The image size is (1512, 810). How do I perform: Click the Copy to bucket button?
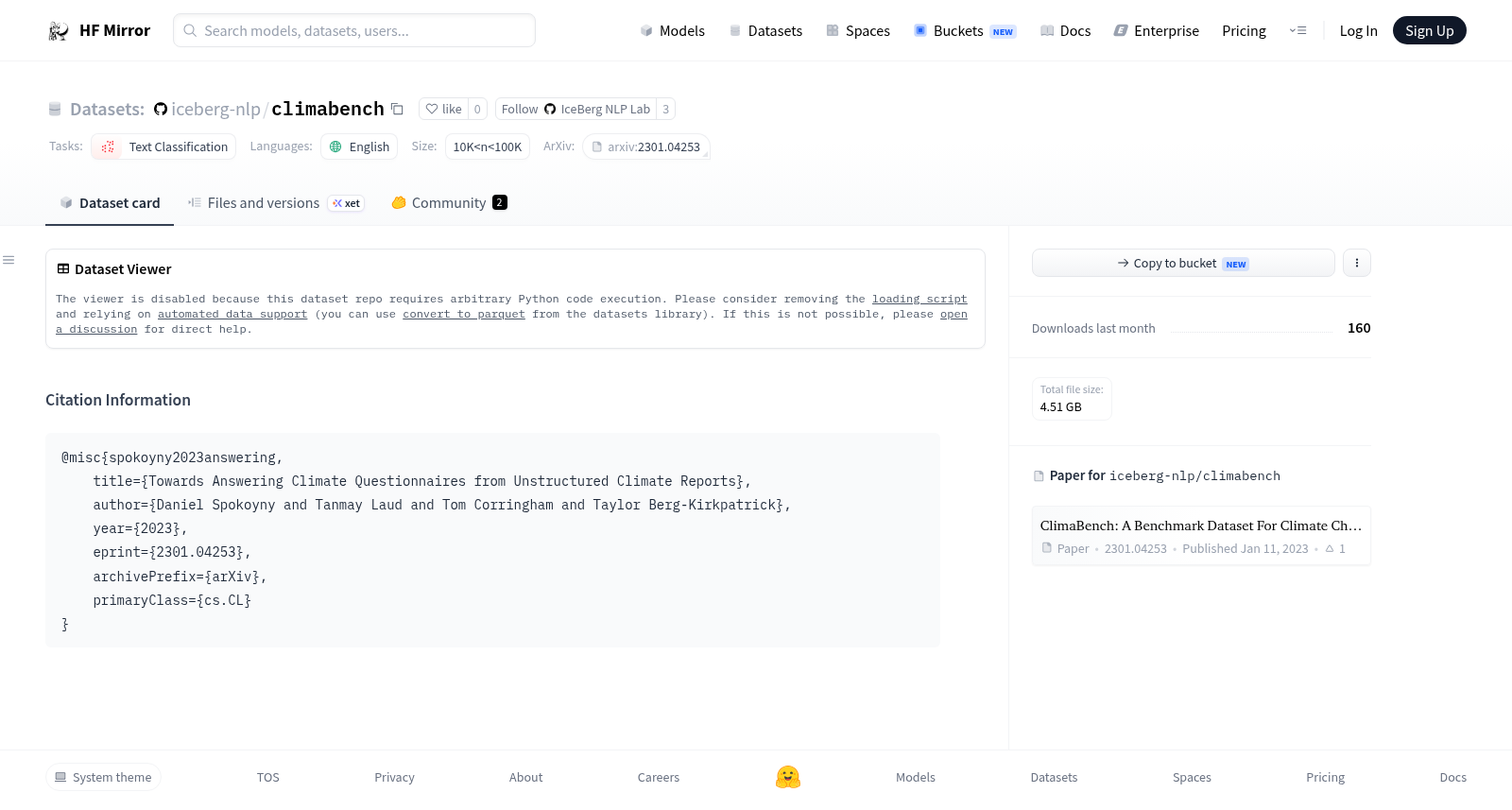point(1183,263)
